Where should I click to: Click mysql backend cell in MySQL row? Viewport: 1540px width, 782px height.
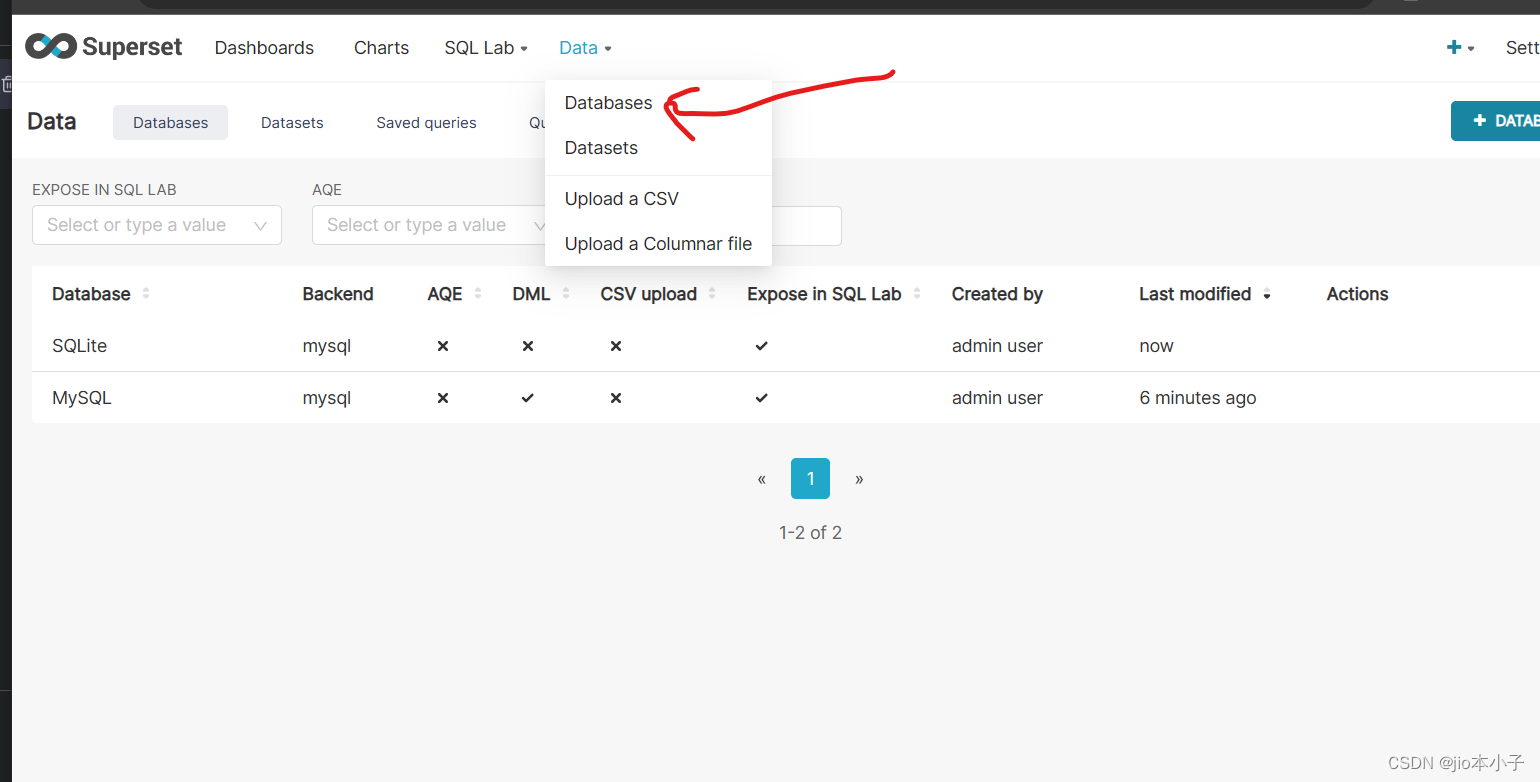click(x=327, y=398)
